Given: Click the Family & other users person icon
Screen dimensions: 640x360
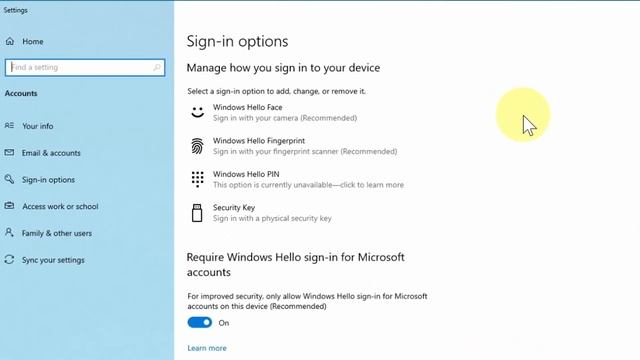Looking at the screenshot, I should pos(9,233).
